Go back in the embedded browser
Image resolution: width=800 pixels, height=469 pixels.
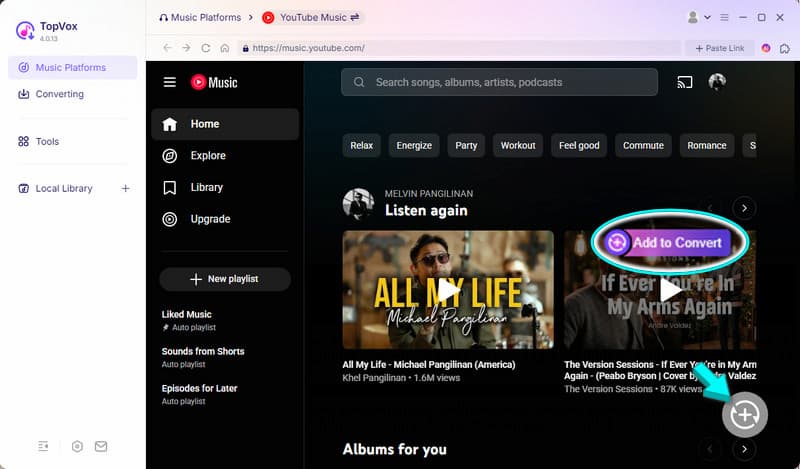click(x=167, y=48)
